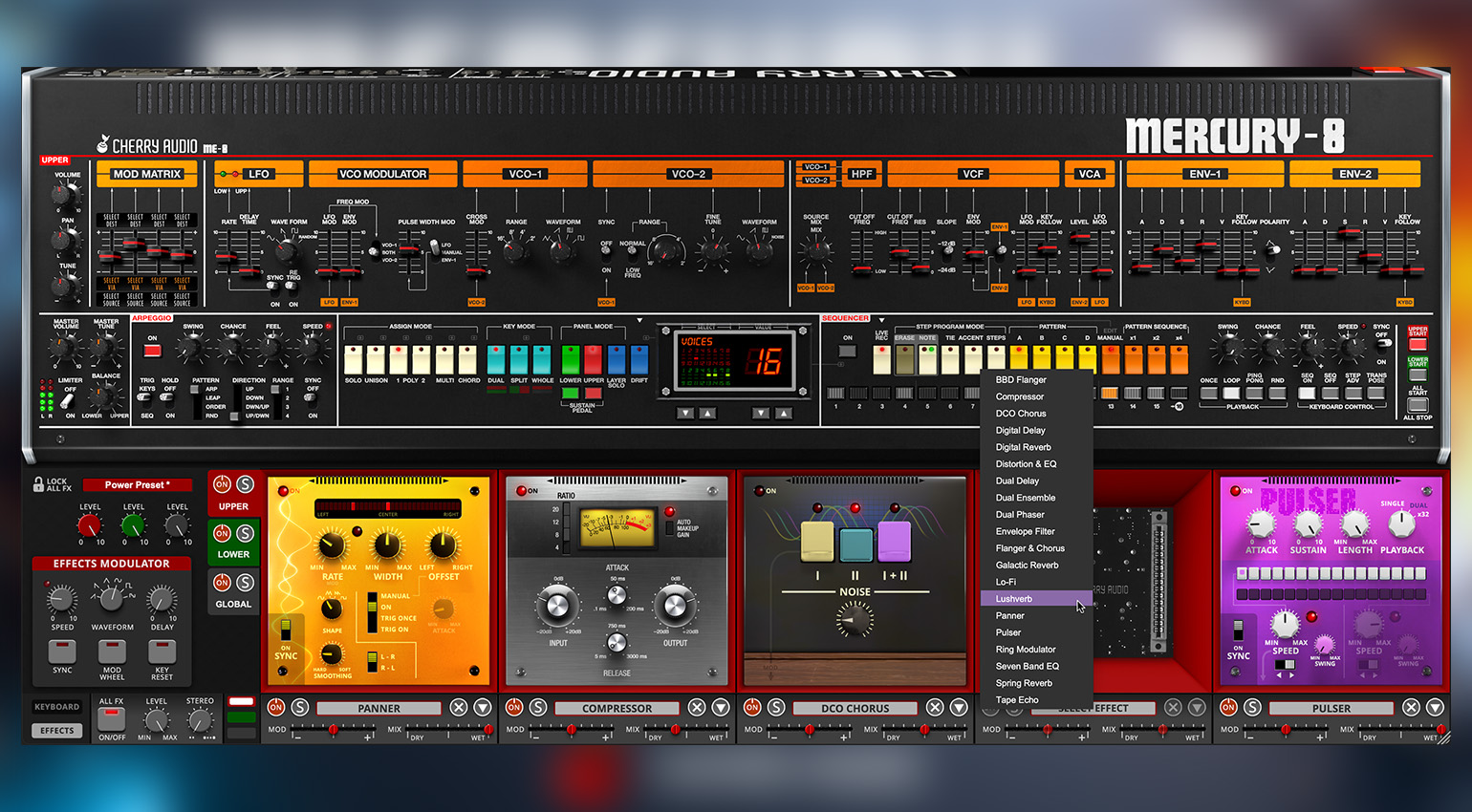Remove the Panner effect with X icon

tap(459, 708)
